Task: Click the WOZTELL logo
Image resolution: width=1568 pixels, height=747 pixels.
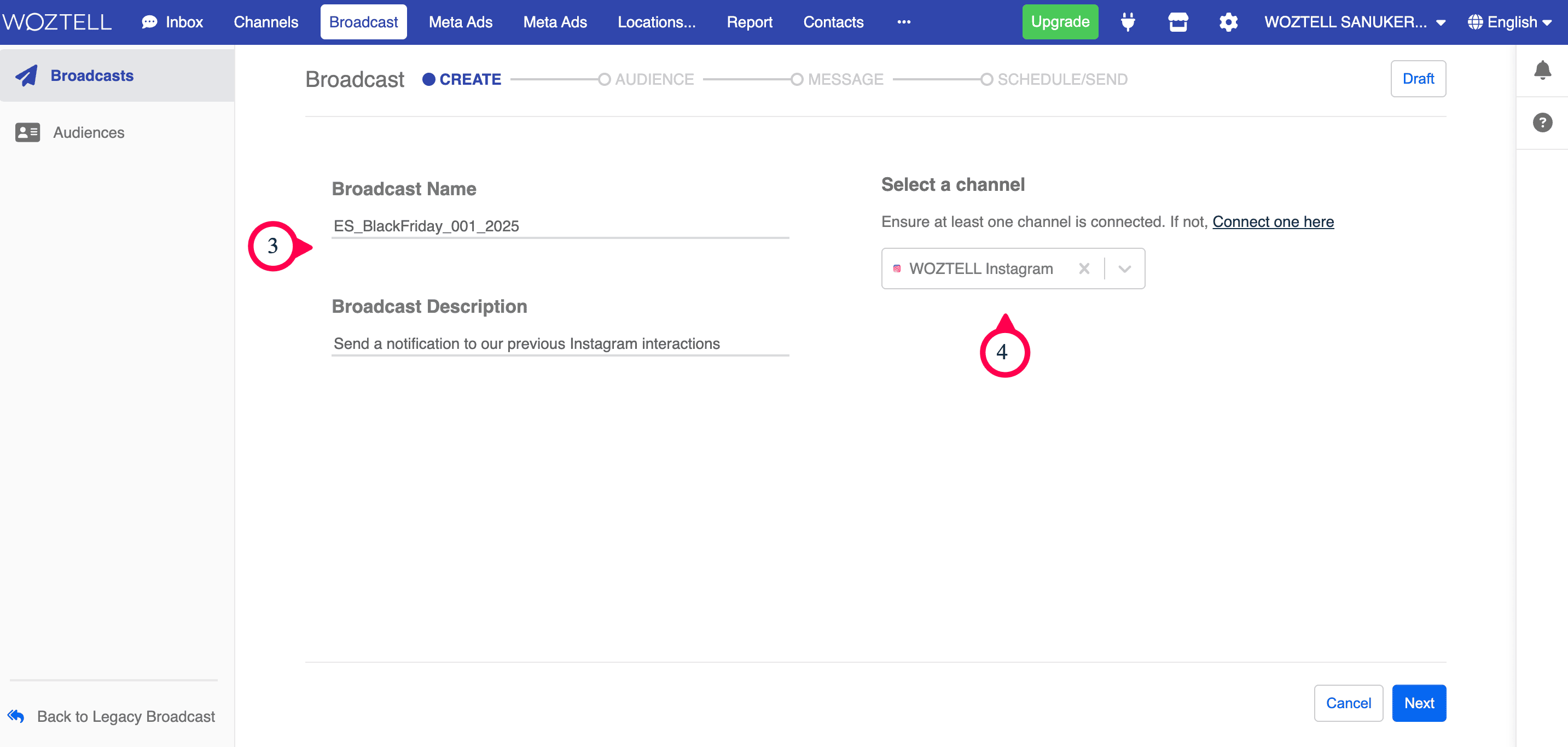Action: pos(56,22)
